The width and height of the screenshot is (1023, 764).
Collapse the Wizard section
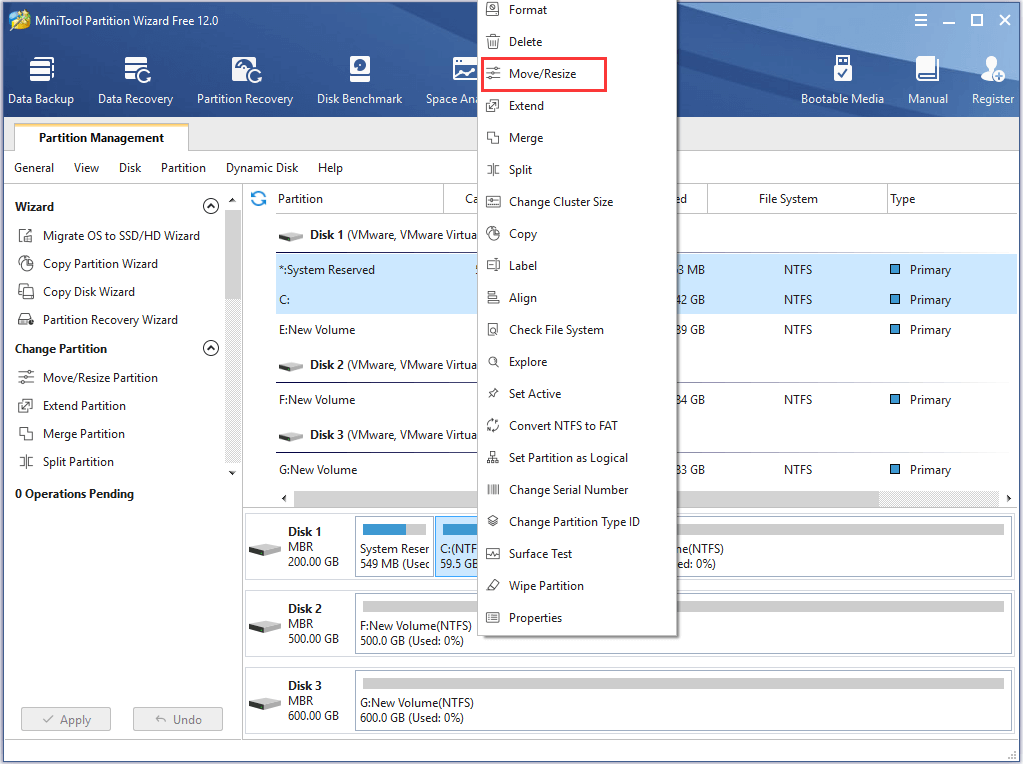[x=211, y=206]
